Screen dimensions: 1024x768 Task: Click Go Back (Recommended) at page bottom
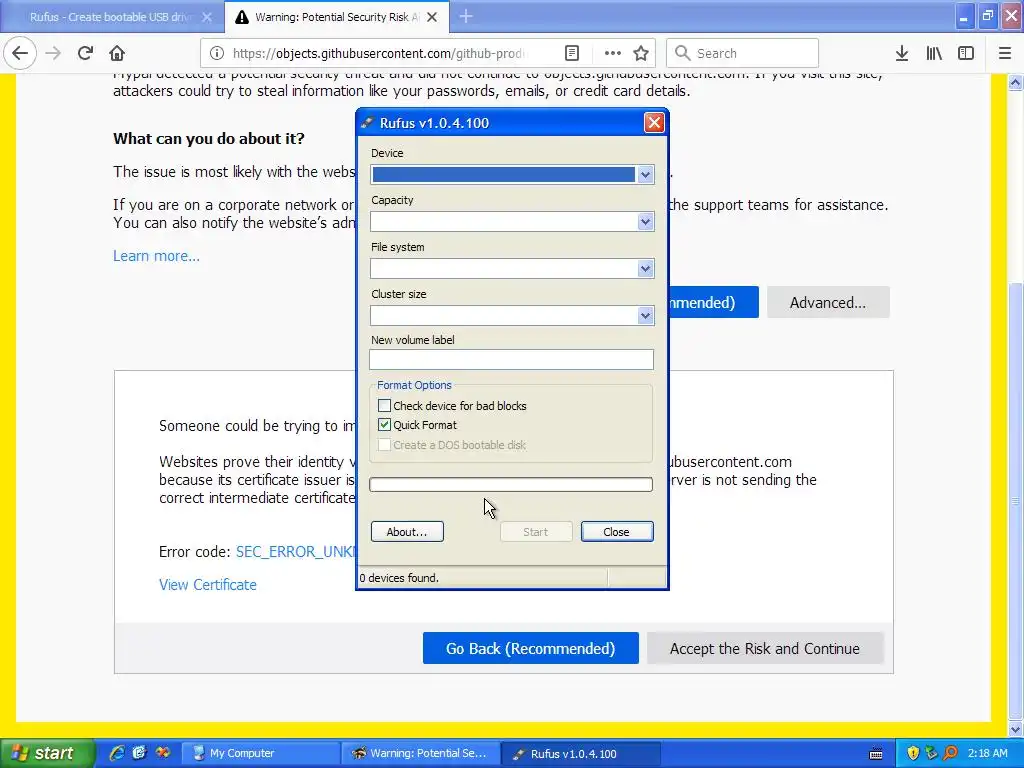(x=530, y=648)
